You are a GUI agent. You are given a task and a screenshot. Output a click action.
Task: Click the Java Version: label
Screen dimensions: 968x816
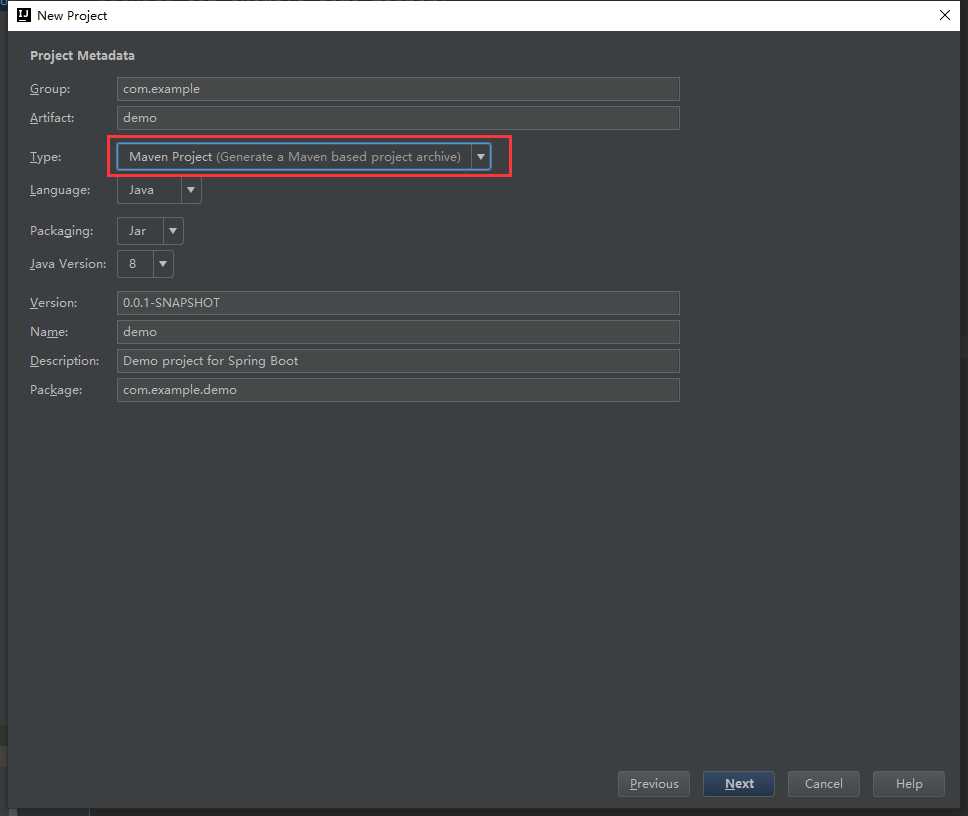click(68, 264)
